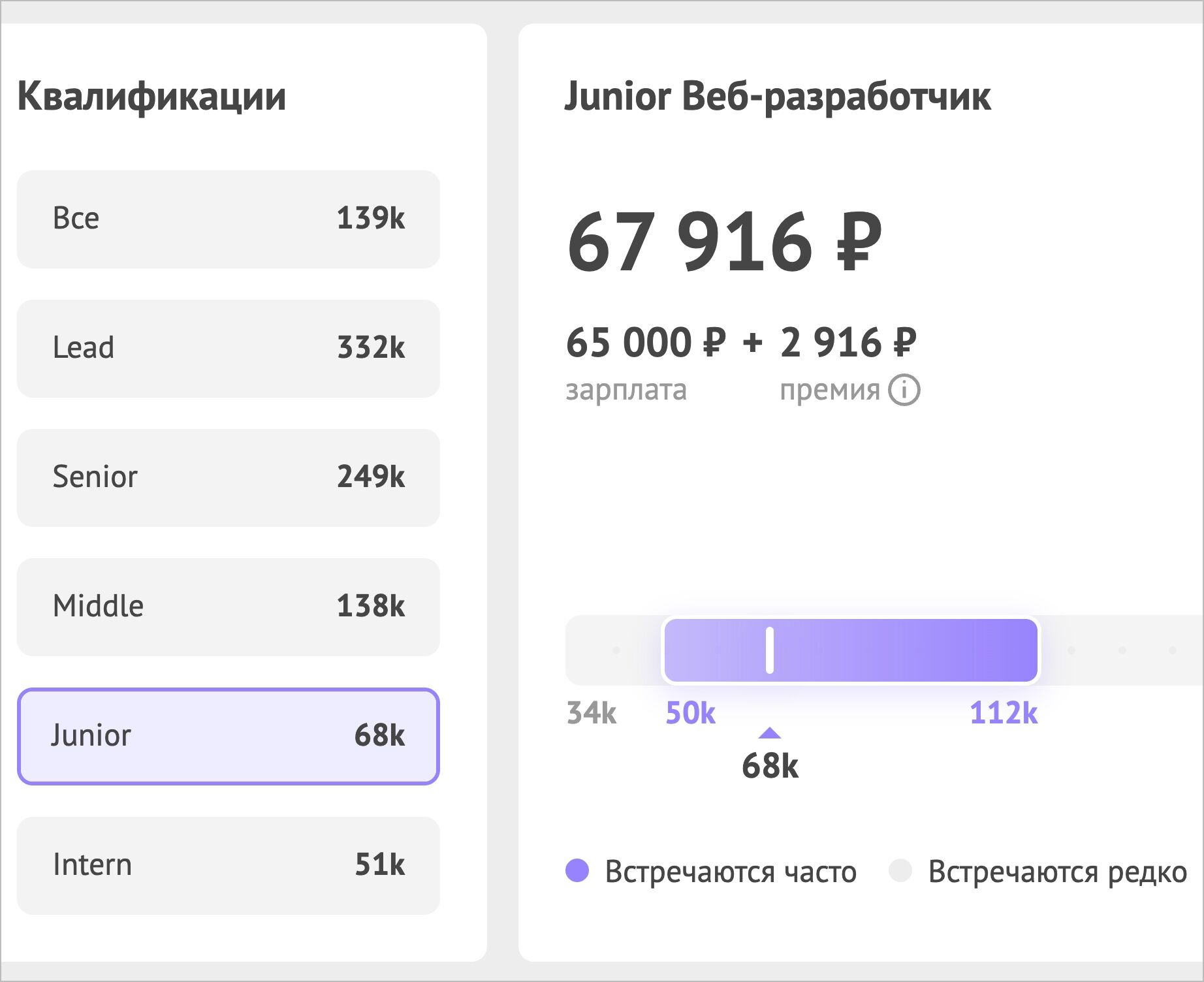
Task: Click the triangle pointer above 68k
Action: pos(770,733)
